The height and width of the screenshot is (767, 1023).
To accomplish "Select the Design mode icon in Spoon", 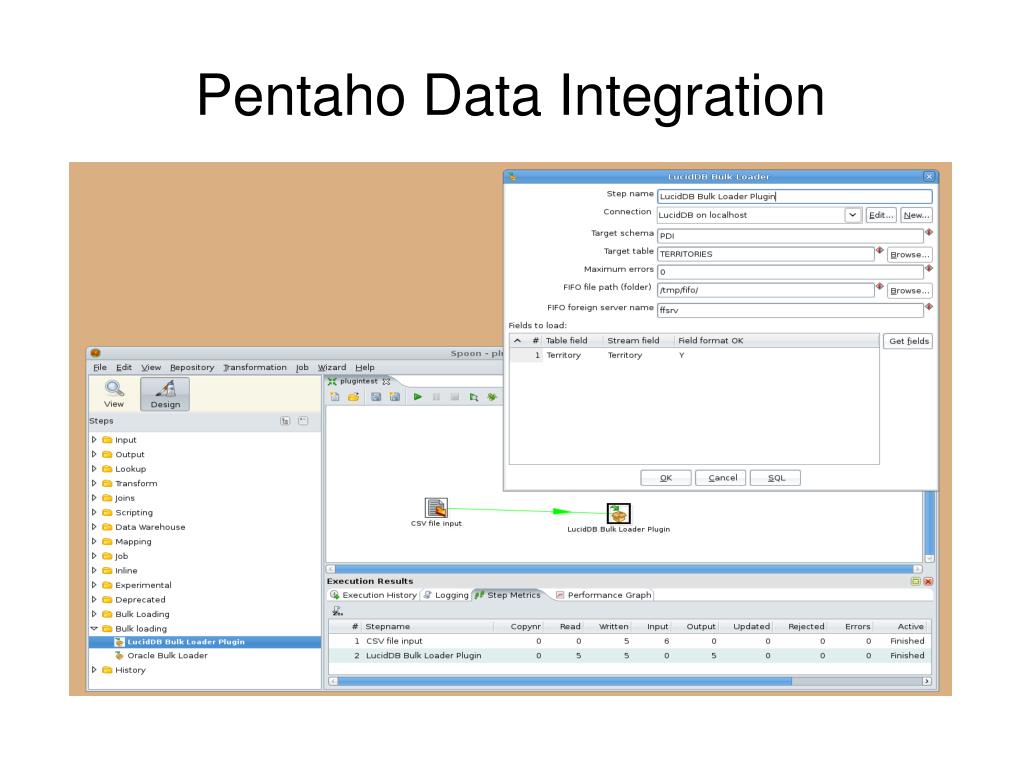I will (x=166, y=389).
